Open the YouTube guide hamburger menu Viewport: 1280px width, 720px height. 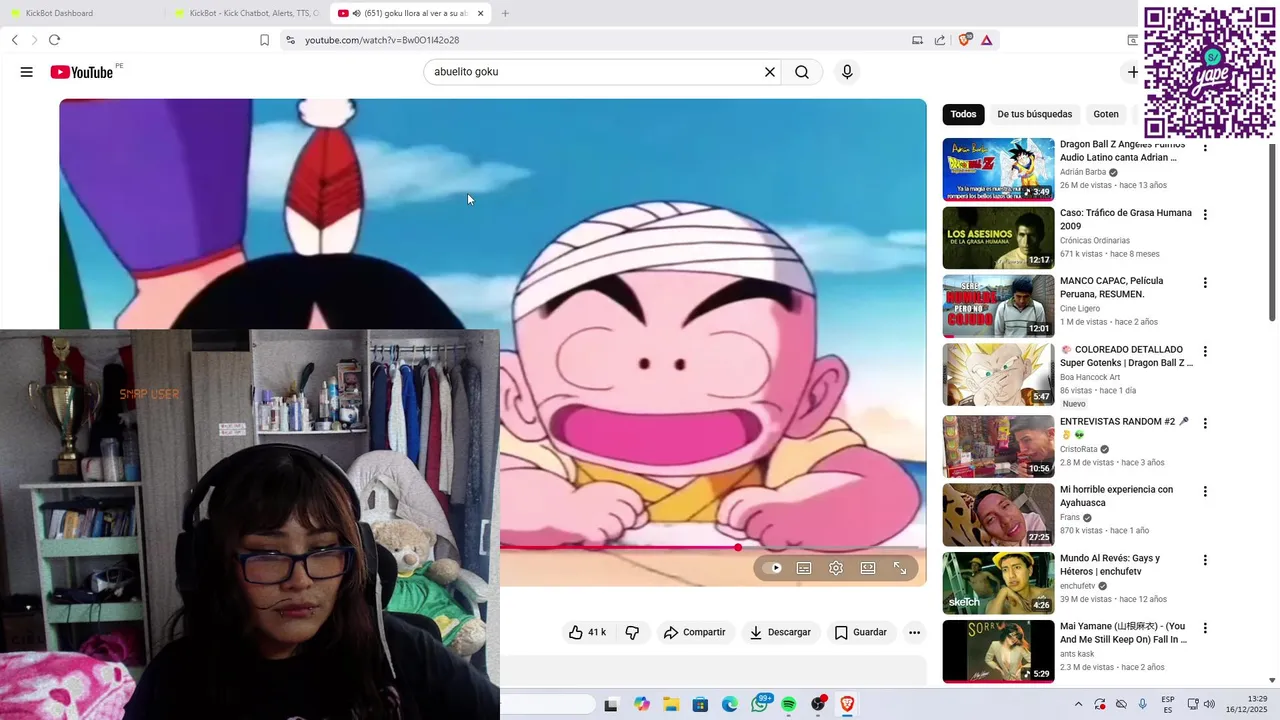27,72
